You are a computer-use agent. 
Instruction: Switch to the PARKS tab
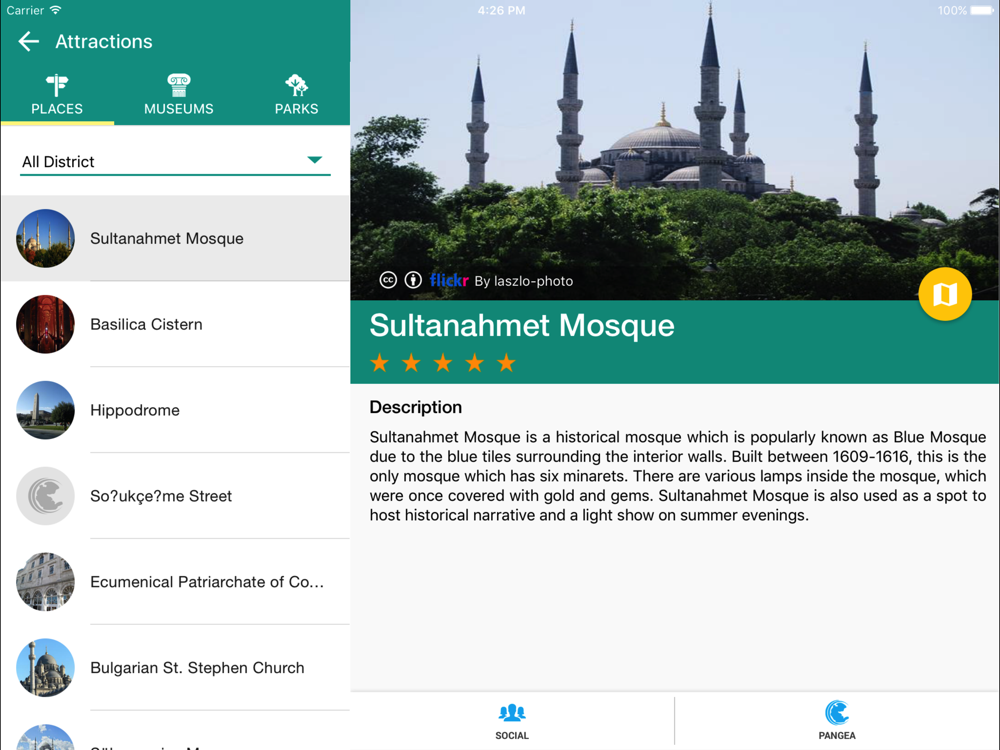coord(297,96)
